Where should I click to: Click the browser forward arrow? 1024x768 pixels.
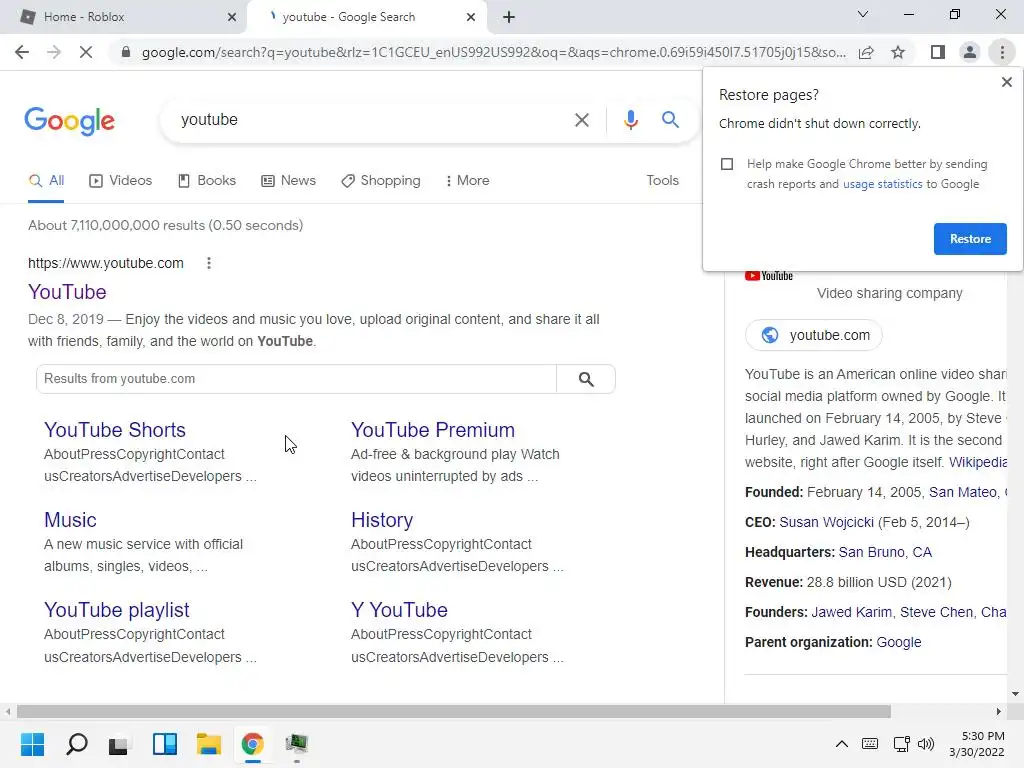54,52
